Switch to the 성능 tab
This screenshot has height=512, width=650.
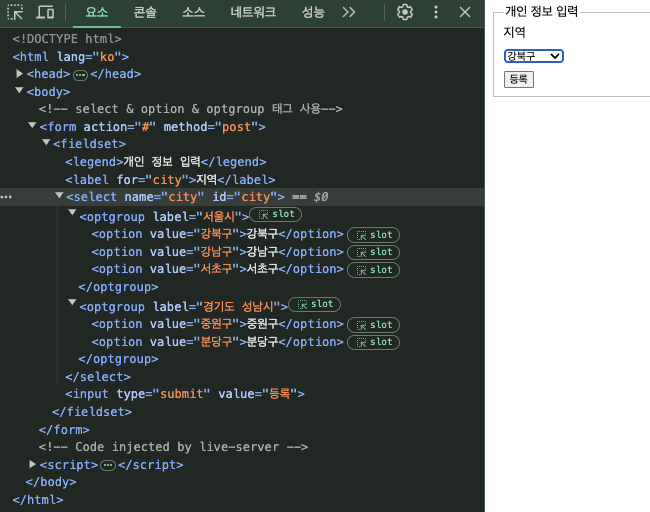point(313,12)
